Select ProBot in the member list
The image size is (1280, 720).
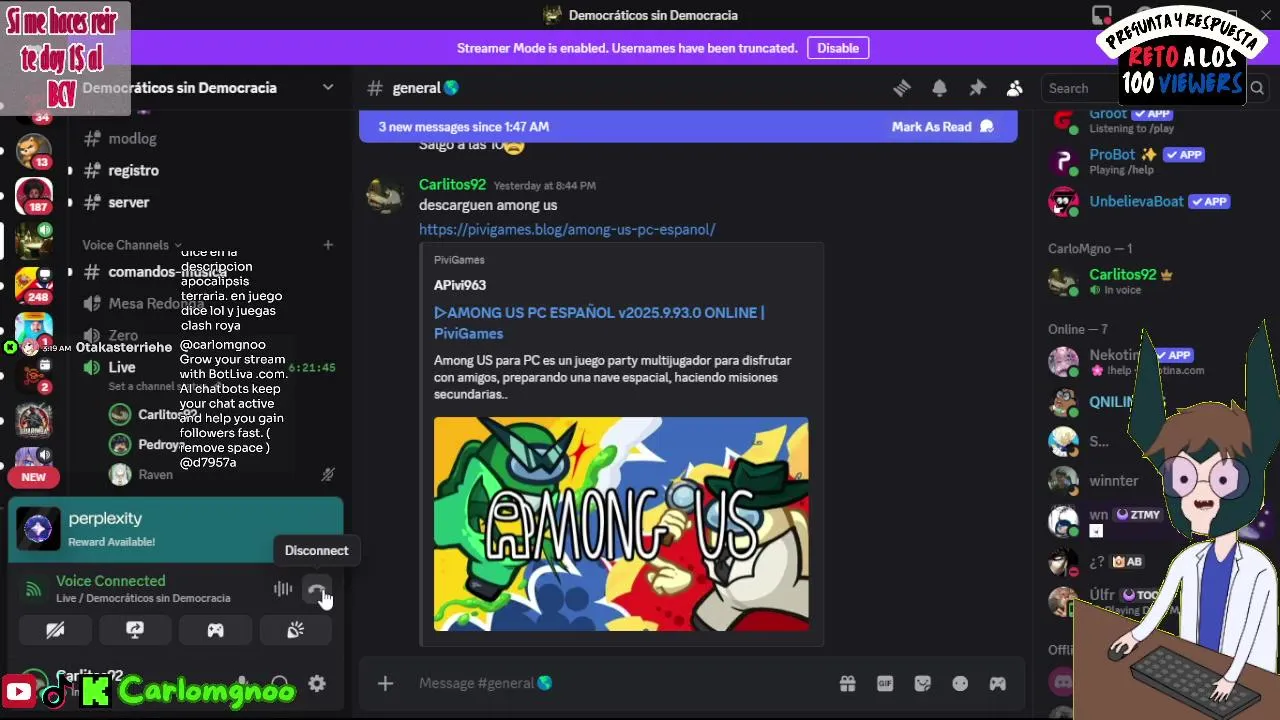pyautogui.click(x=1150, y=161)
